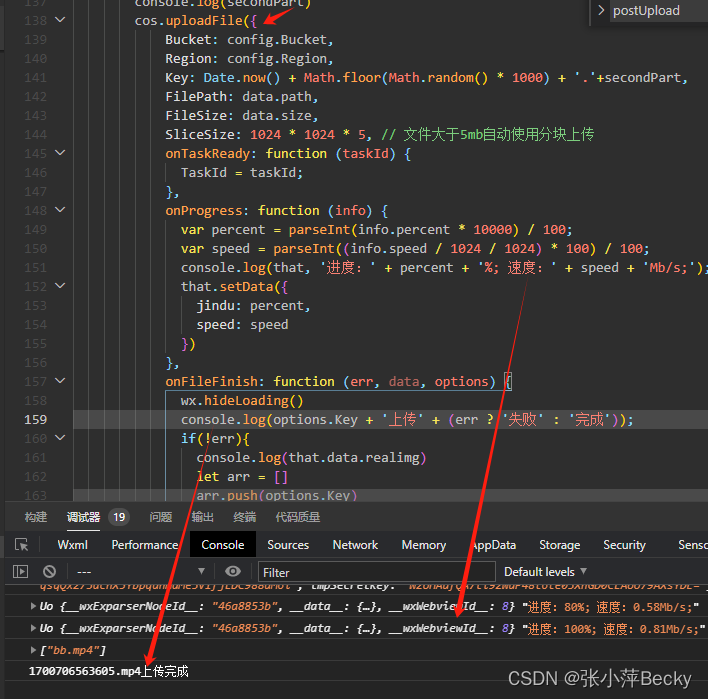Collapse the fold arrow at line 157
This screenshot has height=699, width=708.
[x=60, y=381]
